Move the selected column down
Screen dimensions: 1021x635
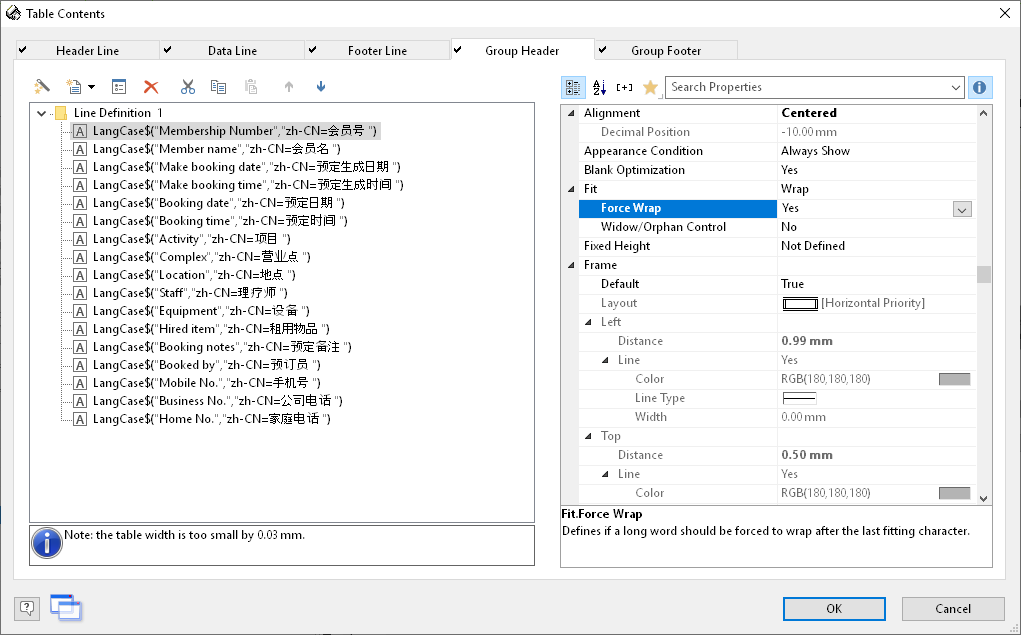(x=321, y=87)
